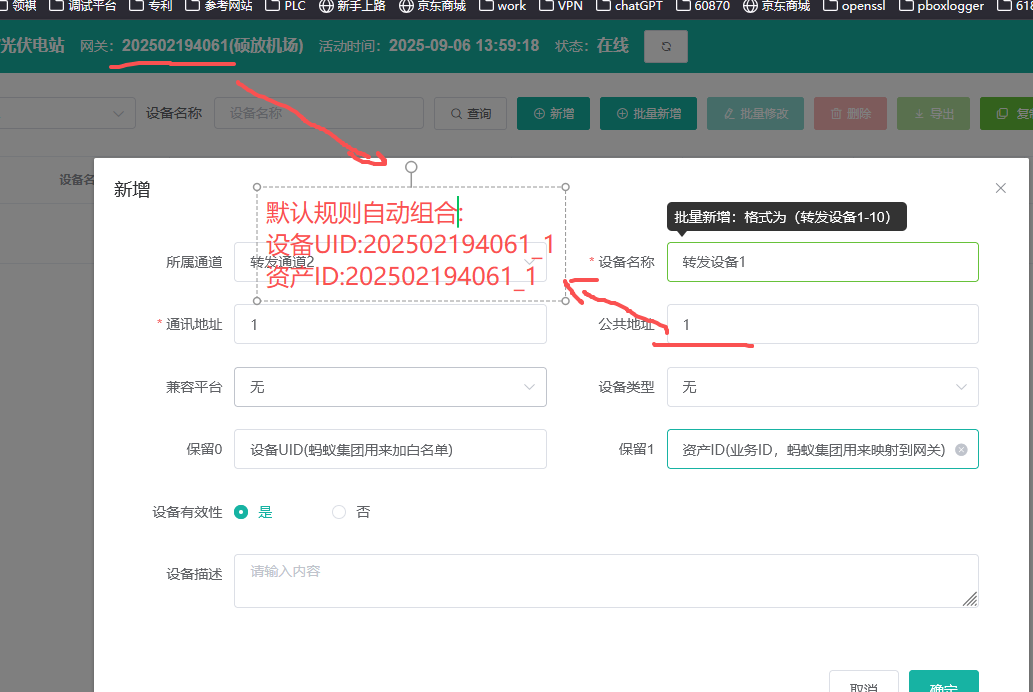
Task: Click the 查询 search button
Action: click(x=471, y=114)
